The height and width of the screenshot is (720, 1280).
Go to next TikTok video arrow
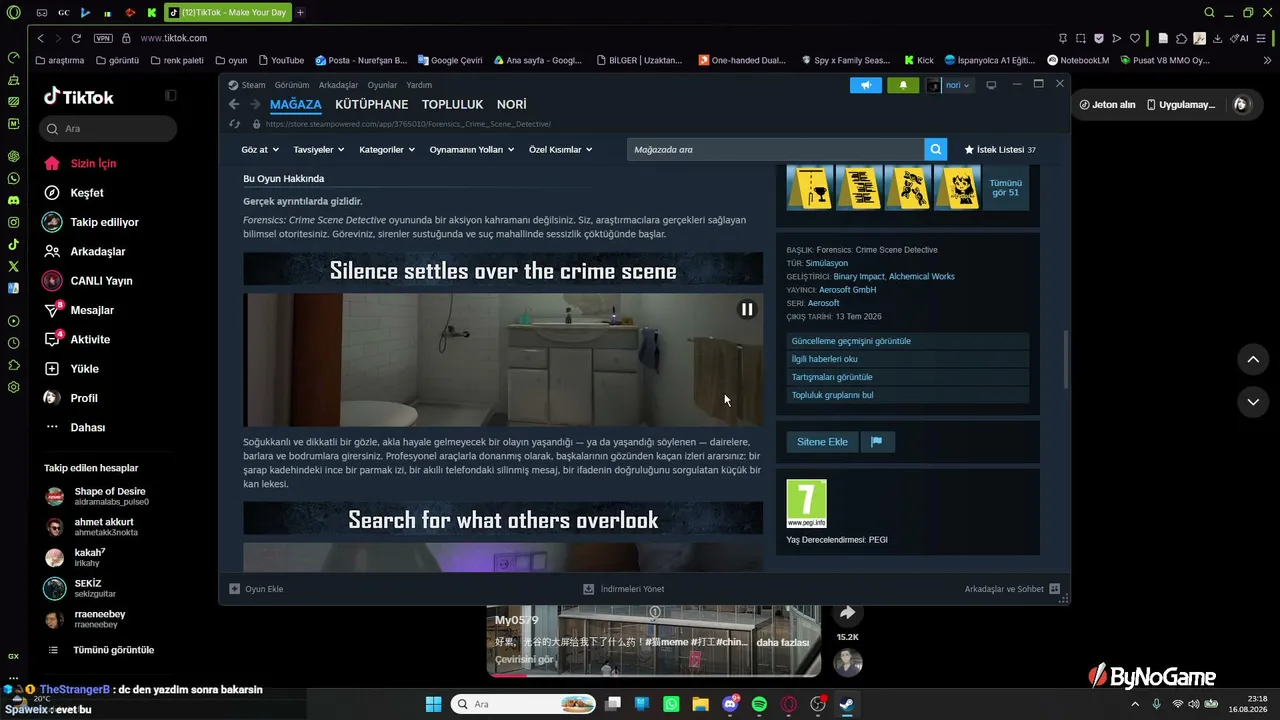[1253, 402]
